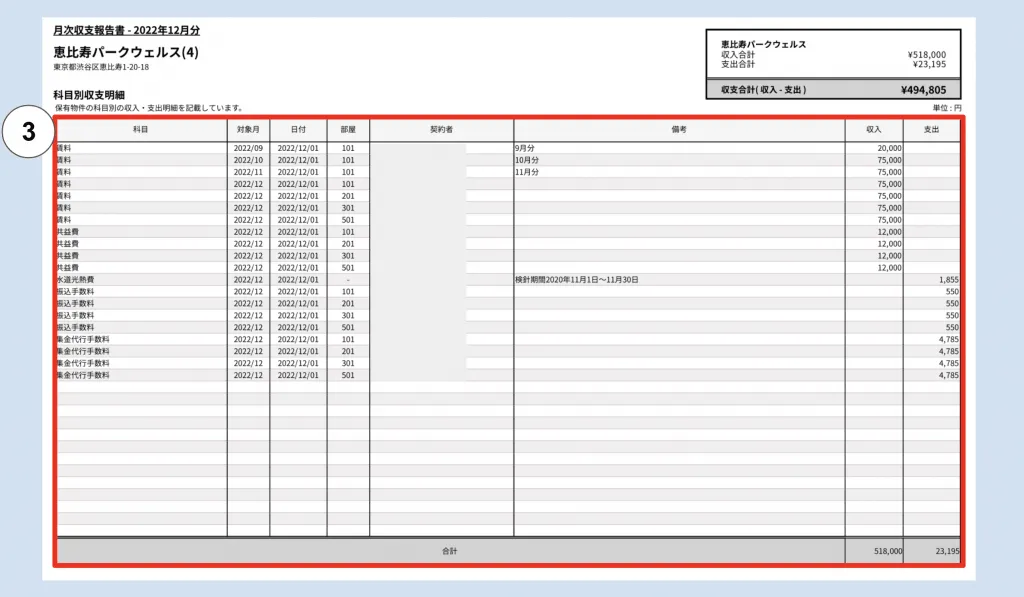Select the property name 恵比寿パークウェルス(4)
Screen dimensions: 1024x597
coord(126,52)
